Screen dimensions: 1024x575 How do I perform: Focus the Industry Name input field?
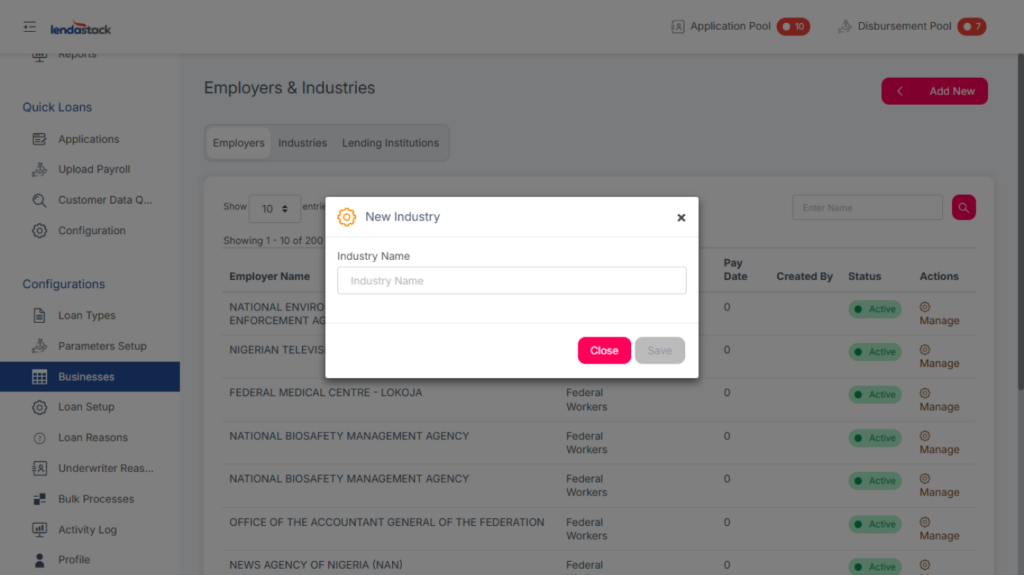tap(511, 281)
